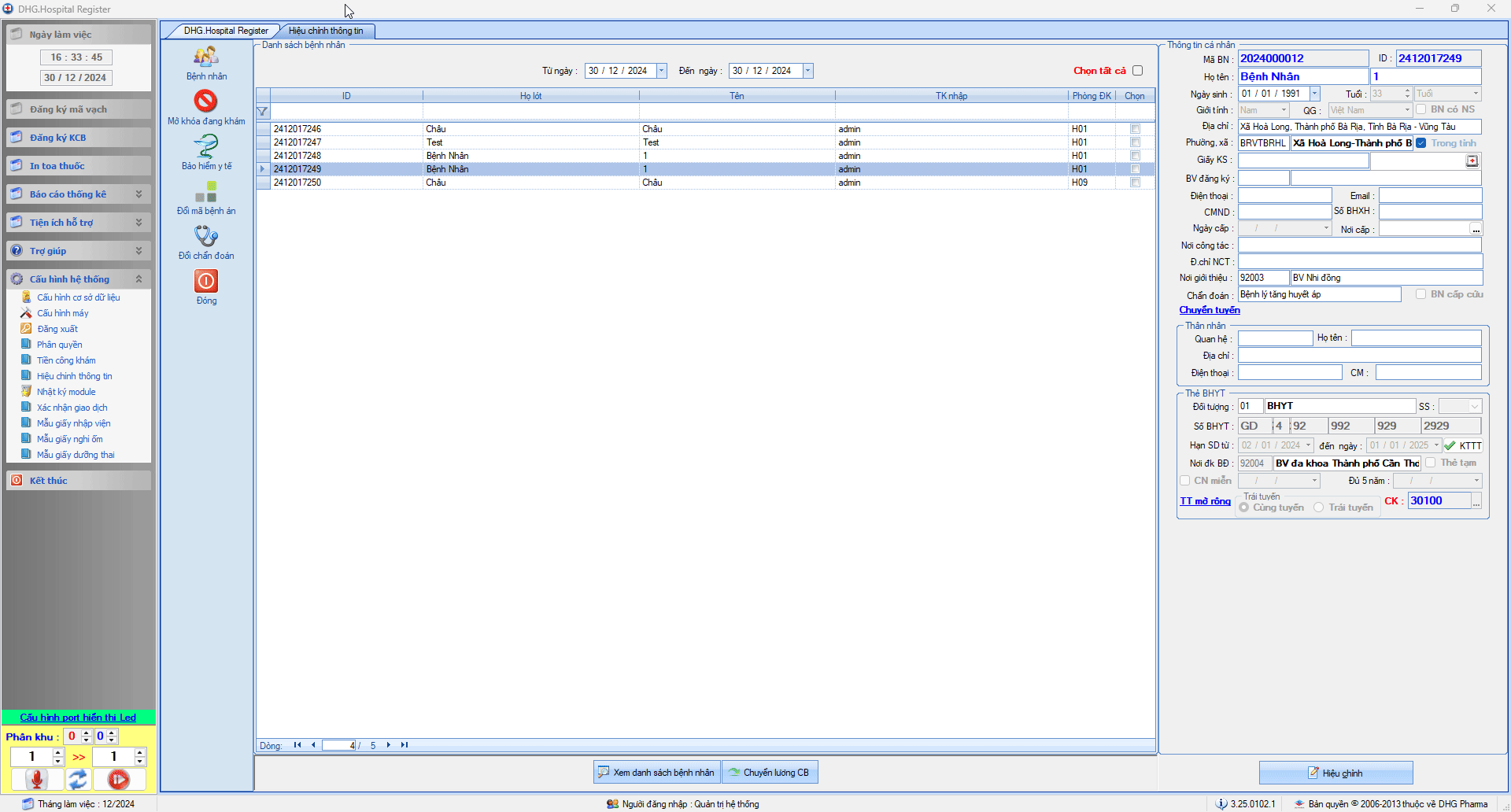Open Cấu hình port hiển thị Led link
1511x812 pixels.
(x=78, y=718)
